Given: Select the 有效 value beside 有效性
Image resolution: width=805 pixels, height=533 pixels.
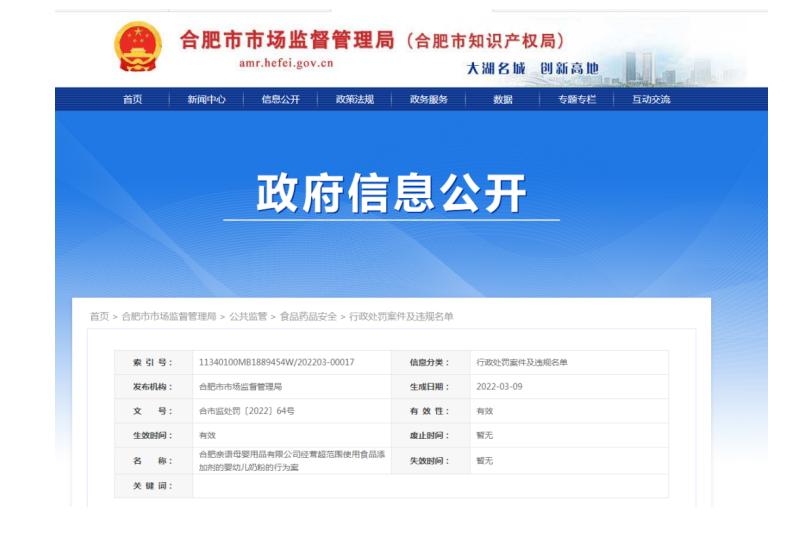Looking at the screenshot, I should tap(484, 411).
